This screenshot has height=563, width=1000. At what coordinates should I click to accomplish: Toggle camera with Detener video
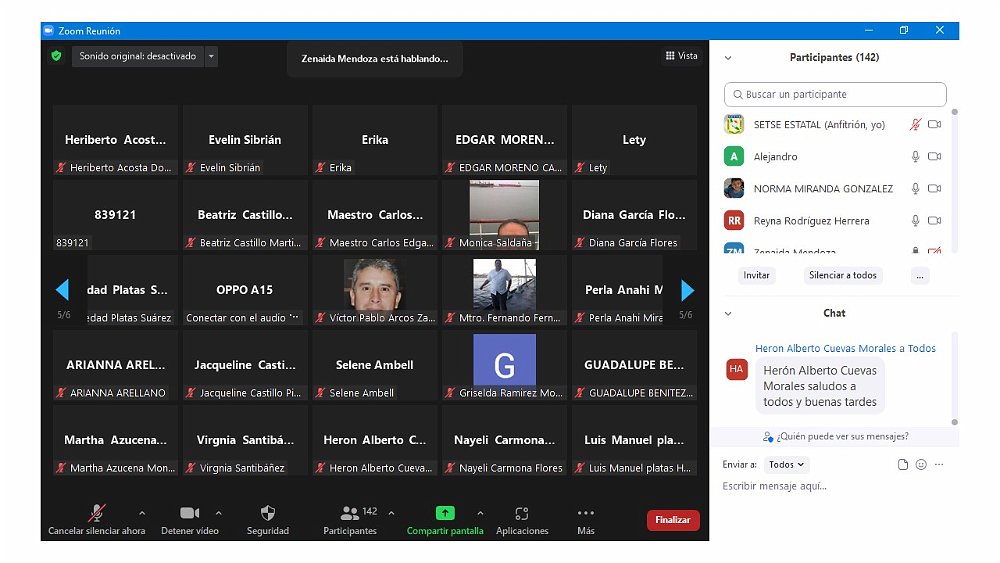point(189,513)
